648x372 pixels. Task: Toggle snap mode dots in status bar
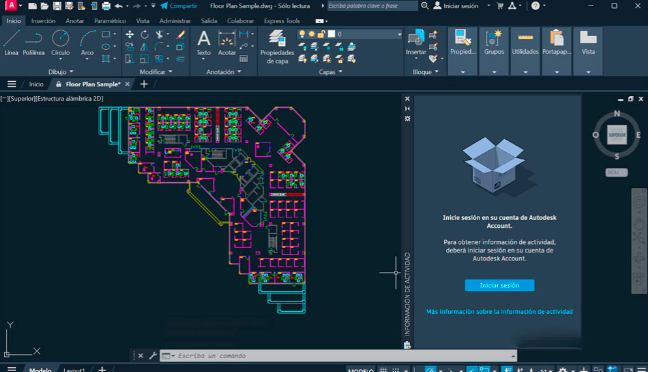click(396, 370)
